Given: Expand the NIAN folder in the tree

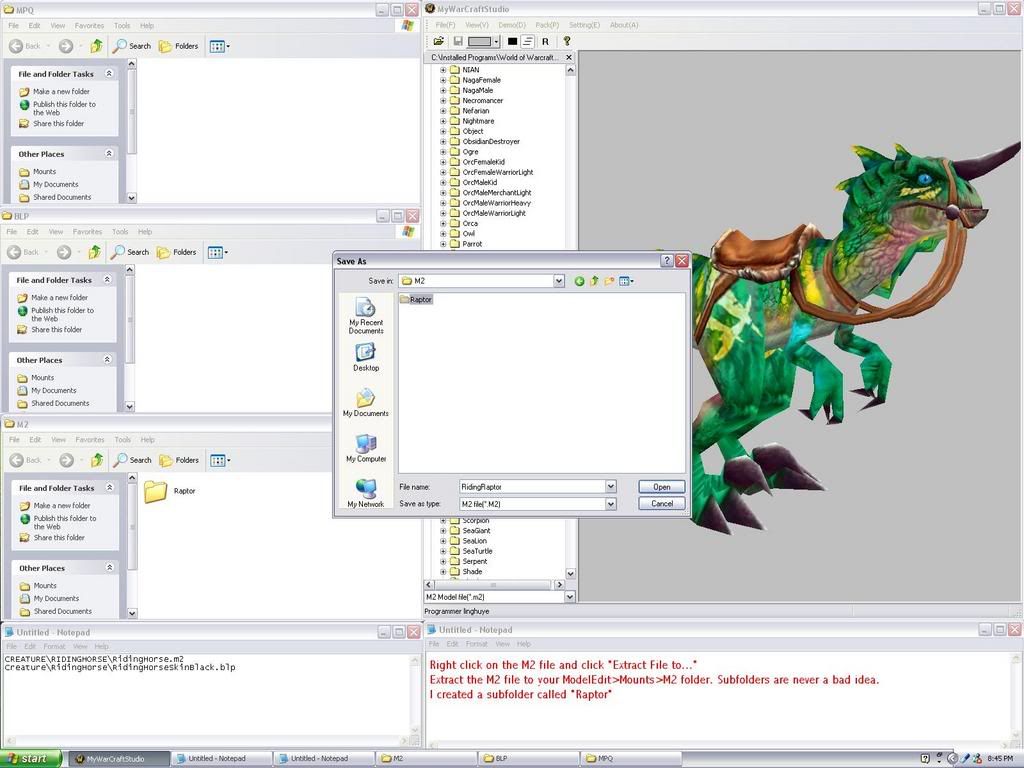Looking at the screenshot, I should coord(443,70).
